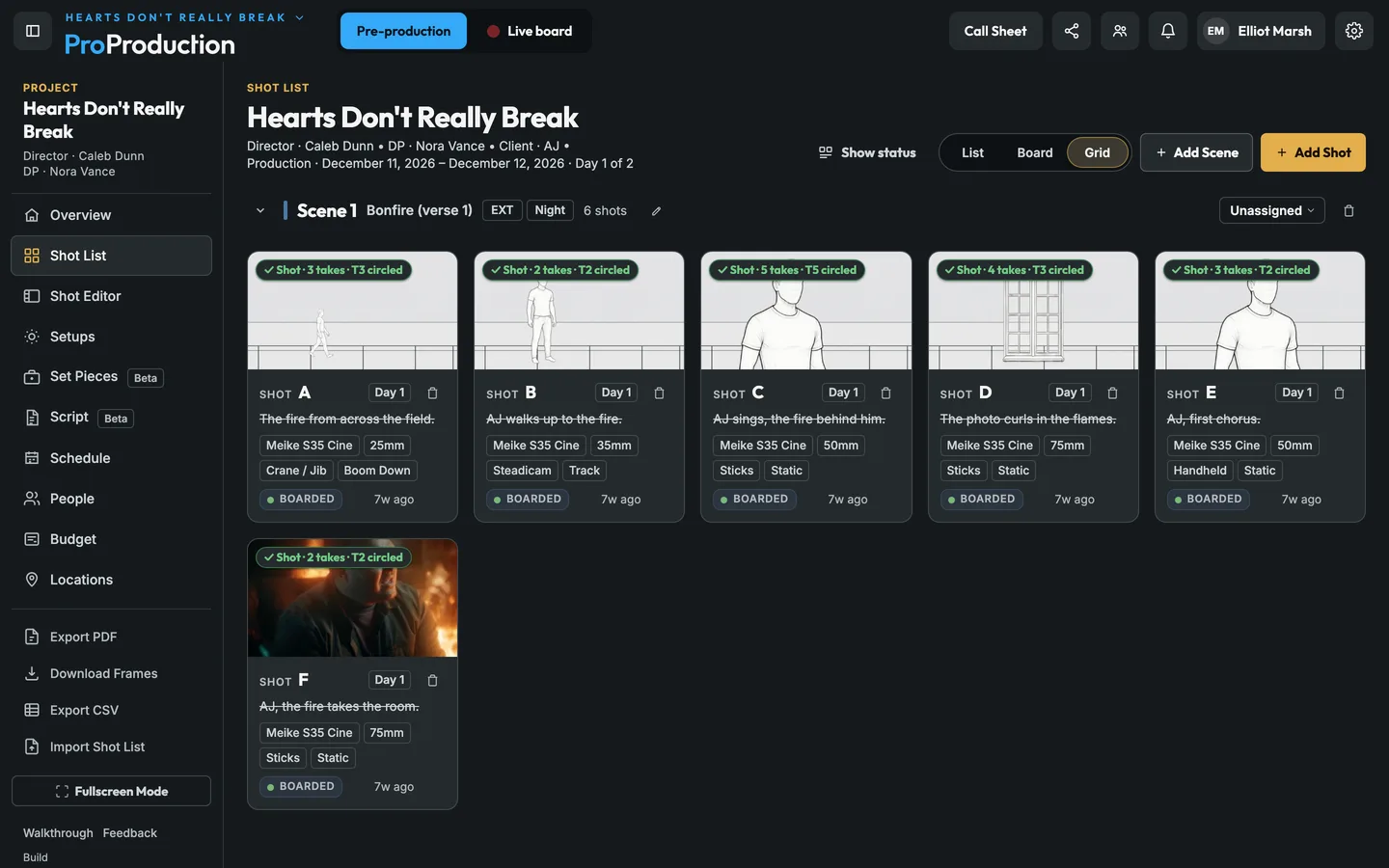Open Unassigned dropdown
Screen dimensions: 1389x868
[x=1271, y=210]
